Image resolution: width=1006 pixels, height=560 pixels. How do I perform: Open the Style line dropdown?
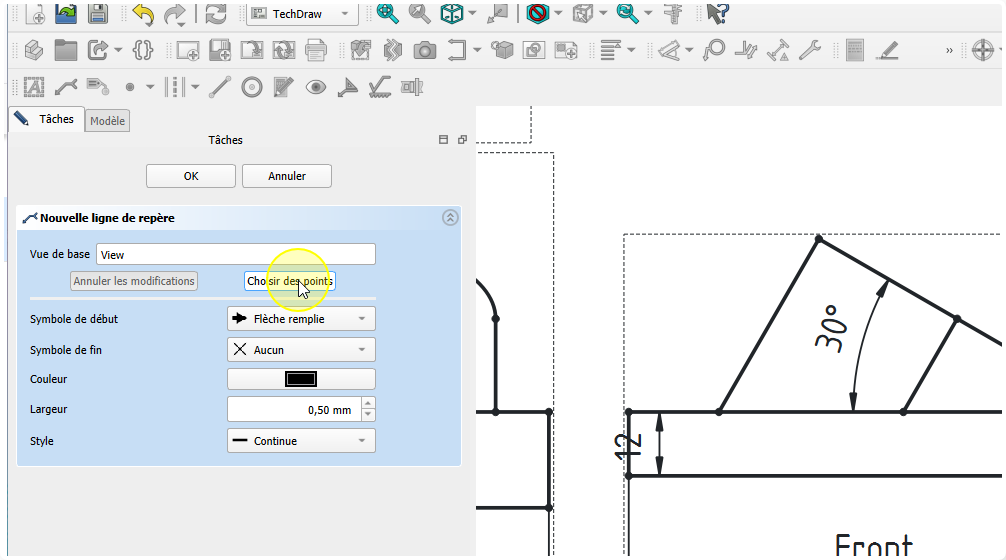pyautogui.click(x=302, y=441)
